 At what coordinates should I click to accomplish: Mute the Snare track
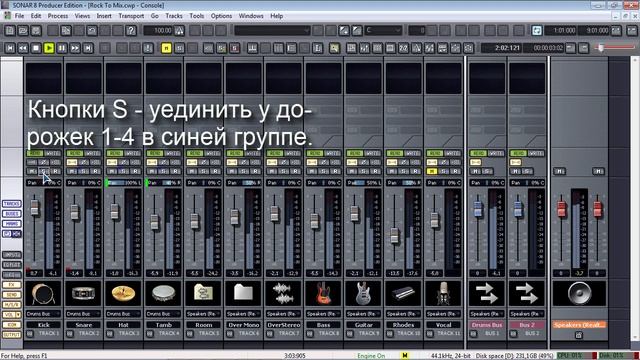click(72, 171)
